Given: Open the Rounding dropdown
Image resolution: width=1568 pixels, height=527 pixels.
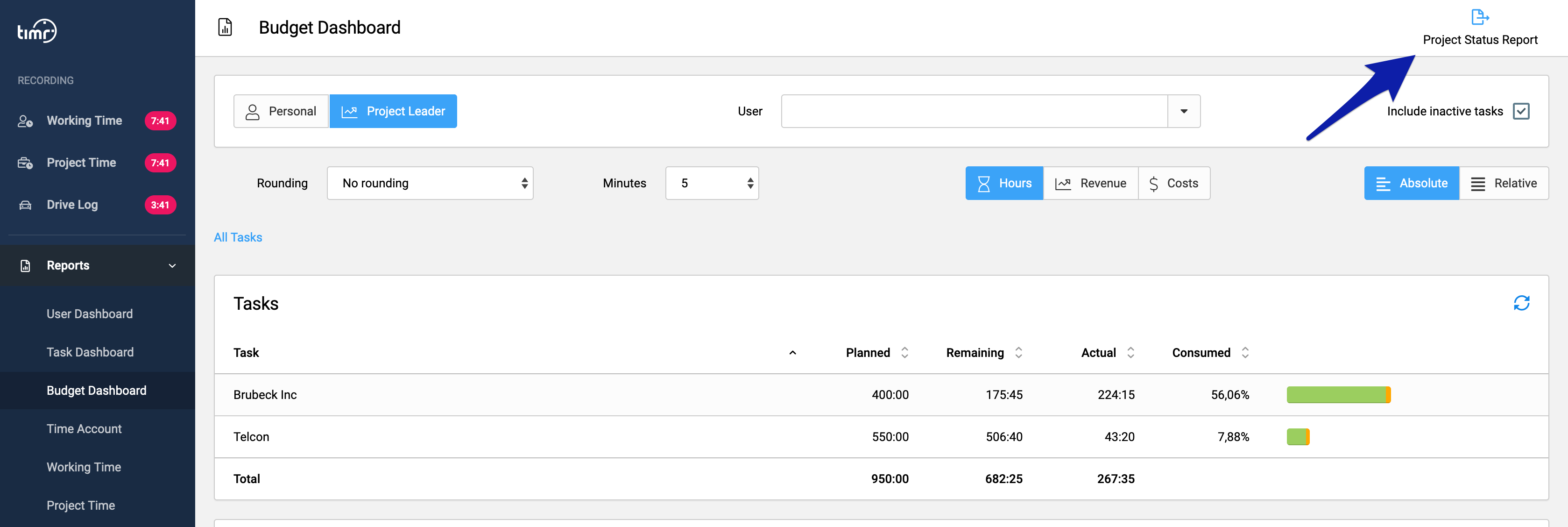Looking at the screenshot, I should point(430,184).
